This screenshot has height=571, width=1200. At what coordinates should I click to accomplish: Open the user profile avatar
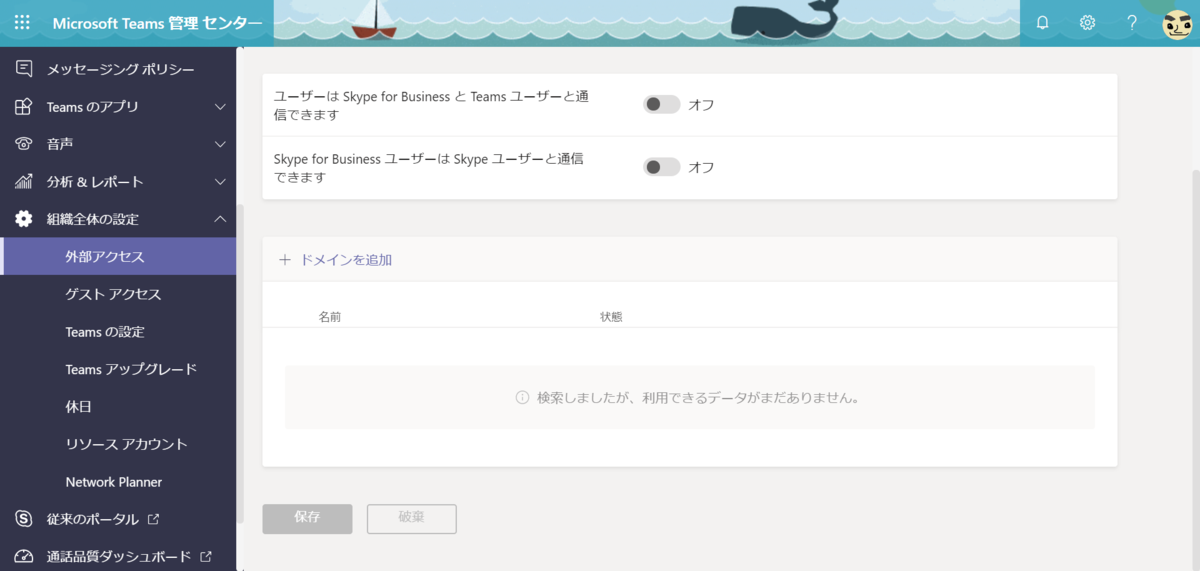[1177, 24]
